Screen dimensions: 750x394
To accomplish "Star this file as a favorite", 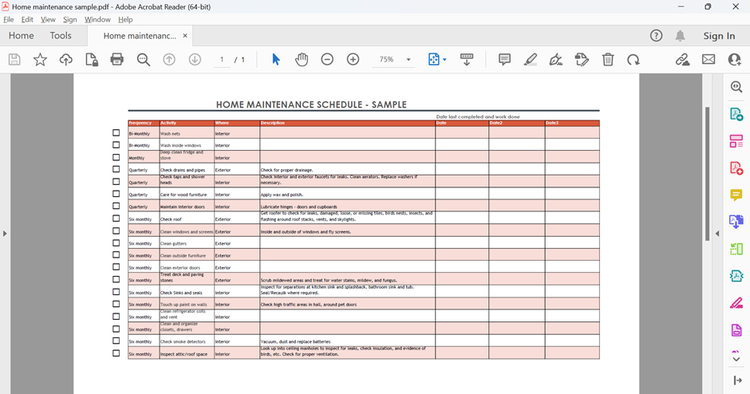I will [40, 59].
